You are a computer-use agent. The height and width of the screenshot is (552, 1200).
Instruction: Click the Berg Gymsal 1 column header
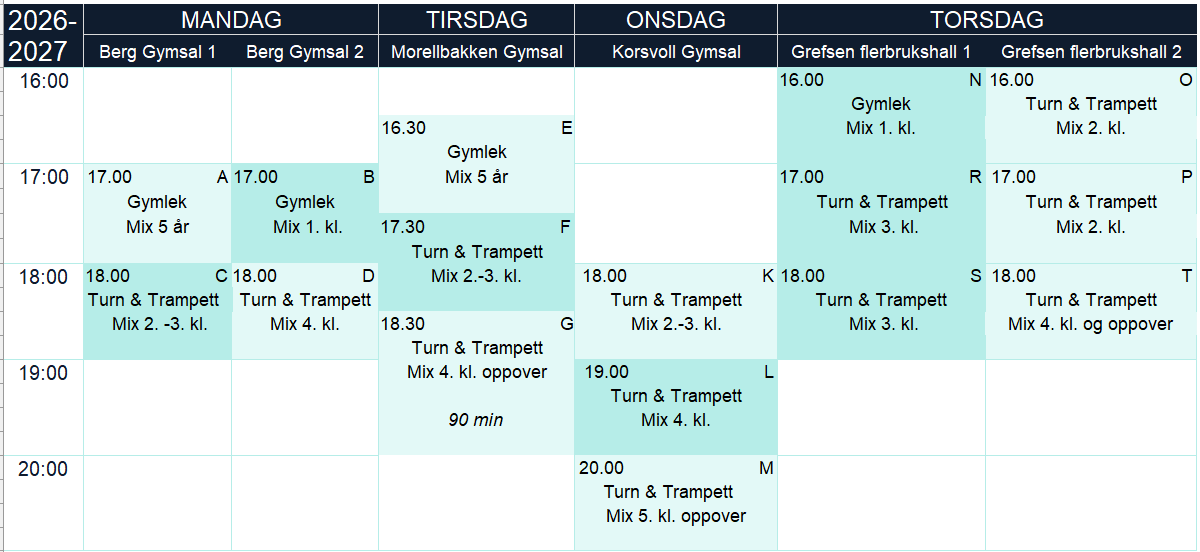(158, 52)
